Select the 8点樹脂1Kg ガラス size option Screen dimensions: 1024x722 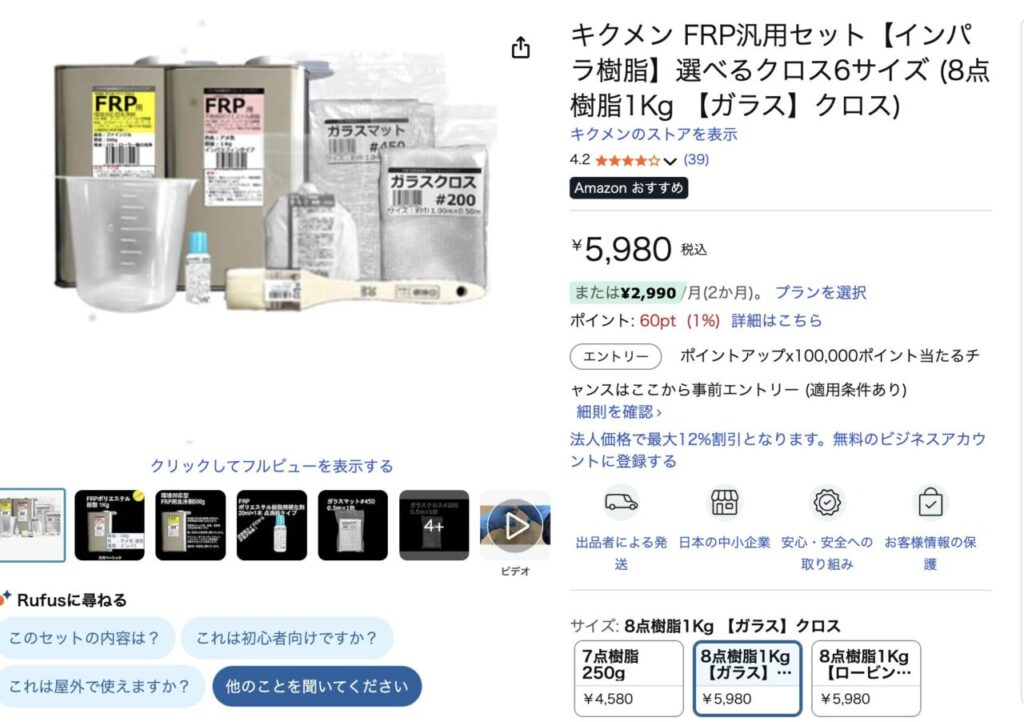747,678
